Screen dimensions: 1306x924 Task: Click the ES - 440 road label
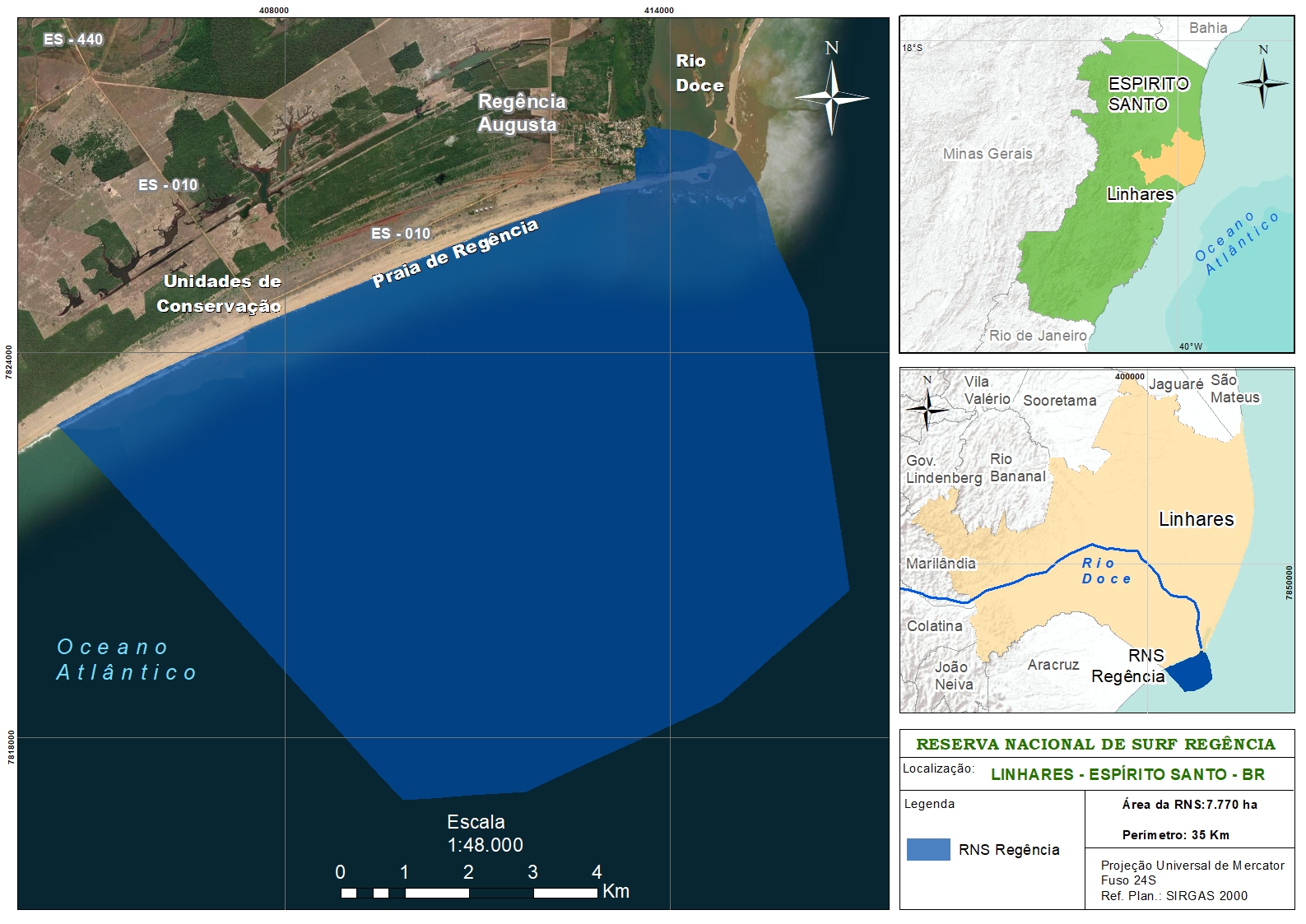pyautogui.click(x=74, y=39)
